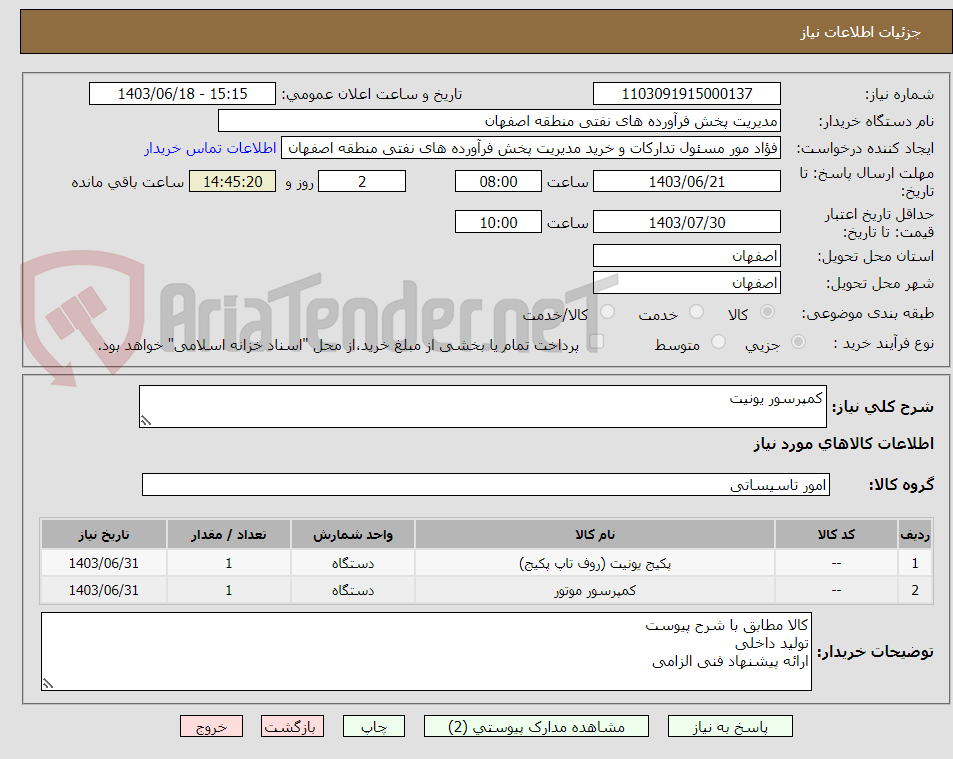Select the خدمت radio button

click(x=697, y=312)
